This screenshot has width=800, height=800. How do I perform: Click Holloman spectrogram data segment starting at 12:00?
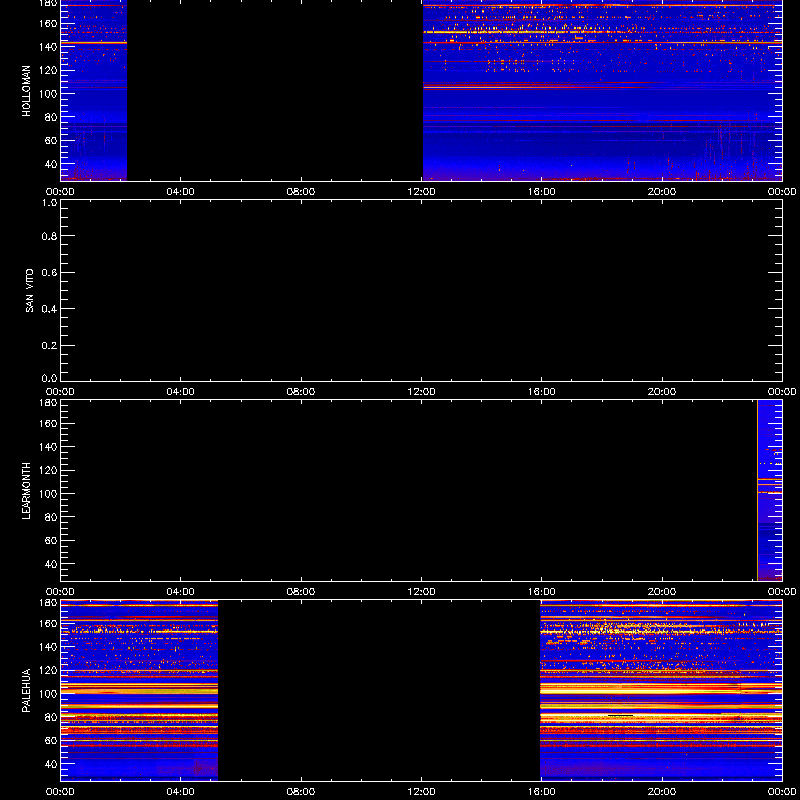coord(603,90)
